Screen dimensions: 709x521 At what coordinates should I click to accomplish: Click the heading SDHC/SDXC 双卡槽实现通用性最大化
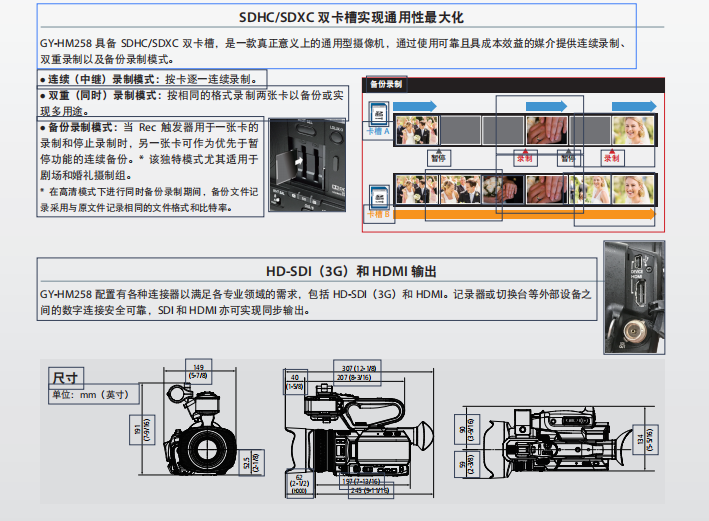click(351, 18)
